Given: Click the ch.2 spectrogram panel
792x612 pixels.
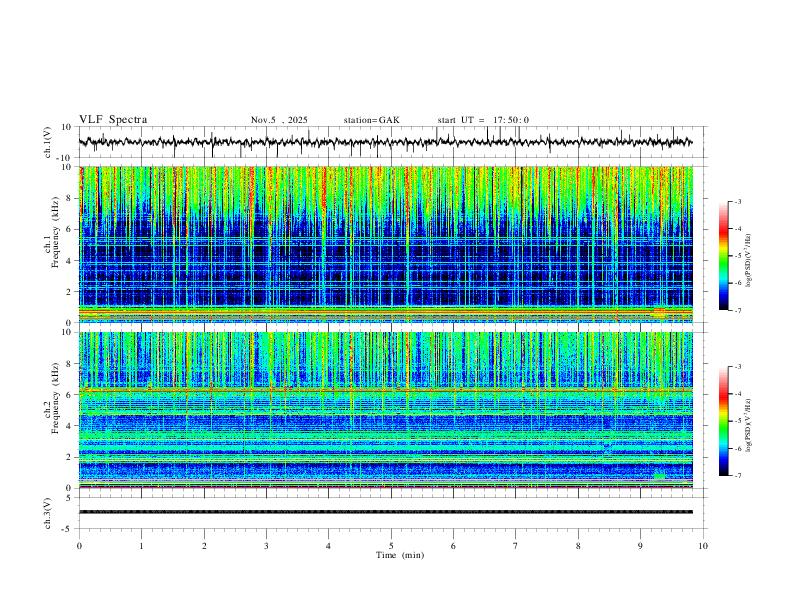Looking at the screenshot, I should tap(386, 410).
